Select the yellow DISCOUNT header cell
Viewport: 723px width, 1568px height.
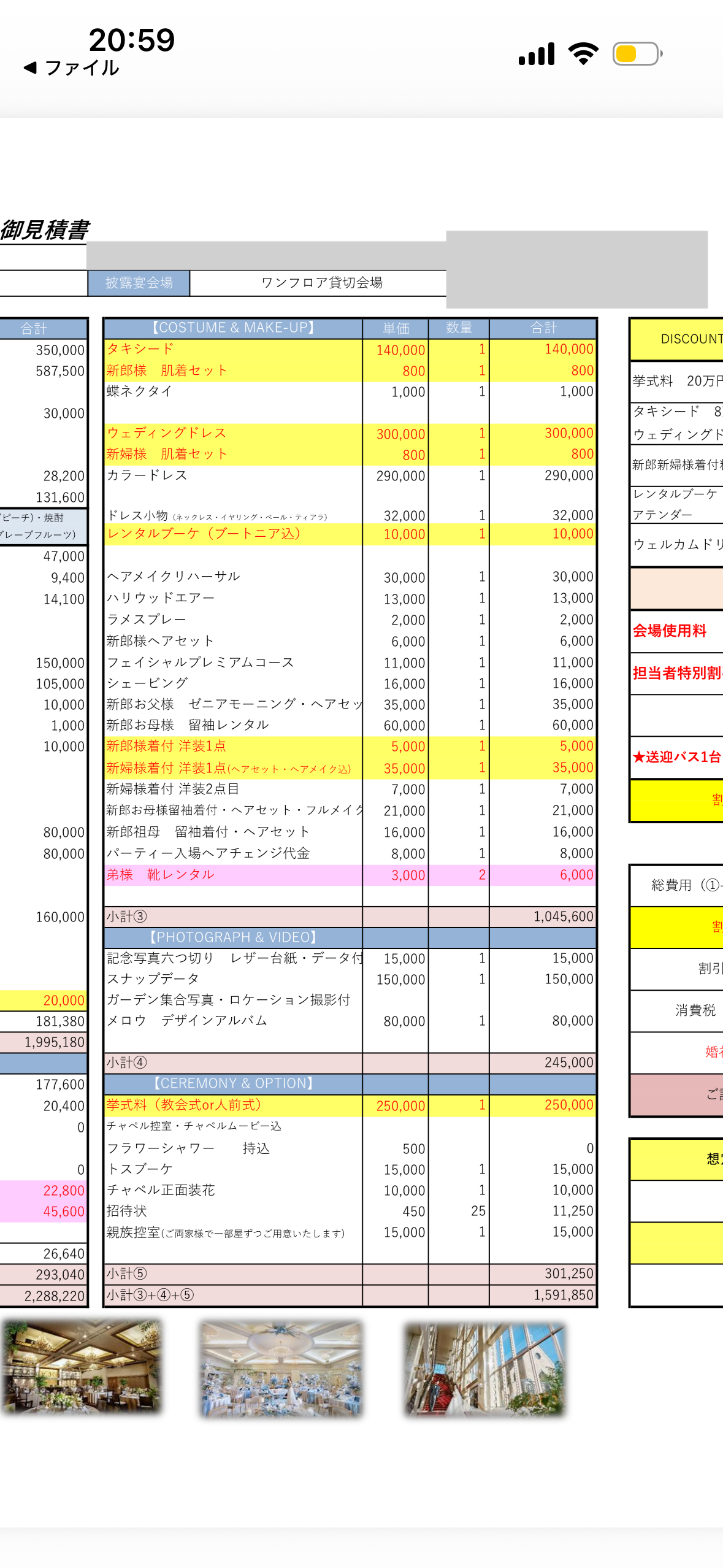click(678, 339)
